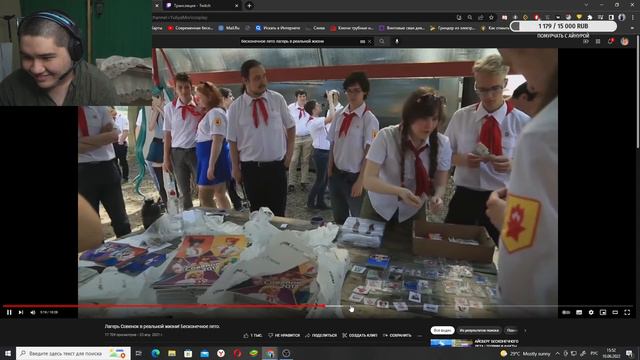Start voice search with microphone
The height and width of the screenshot is (360, 640).
click(397, 41)
